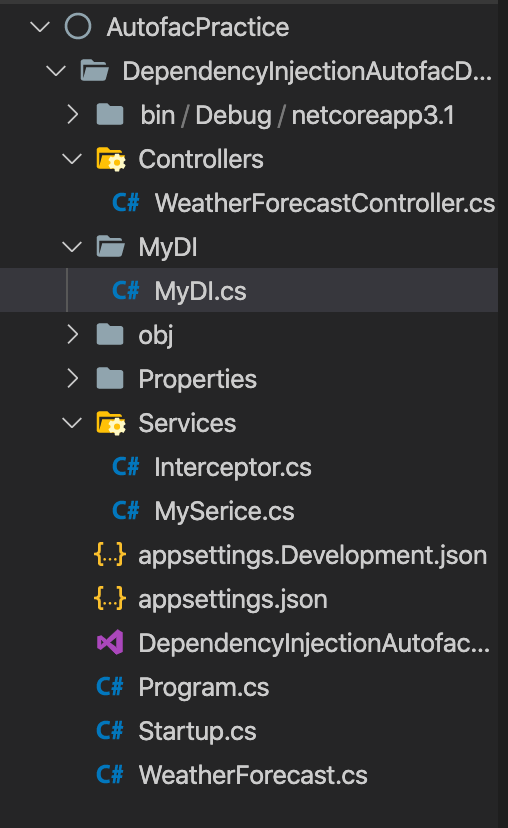Click the Controllers folder gear icon
Image resolution: width=508 pixels, height=828 pixels.
coord(110,159)
